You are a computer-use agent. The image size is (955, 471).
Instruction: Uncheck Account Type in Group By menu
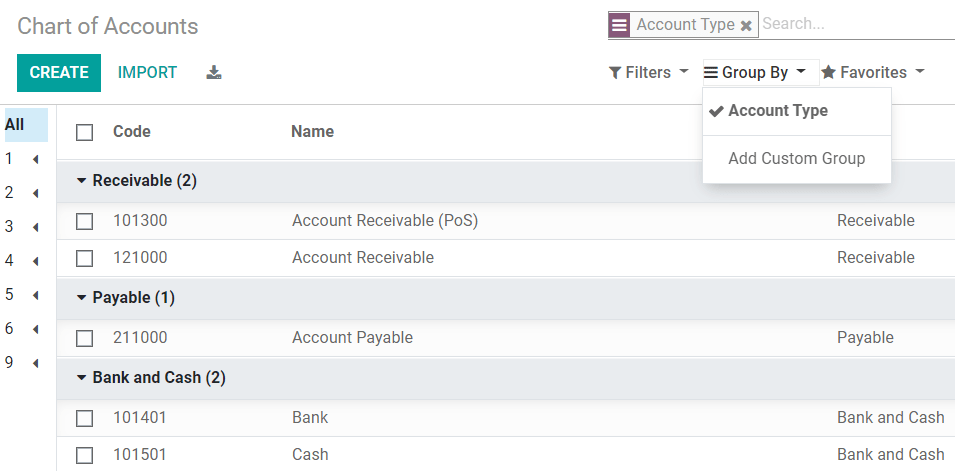pos(777,111)
